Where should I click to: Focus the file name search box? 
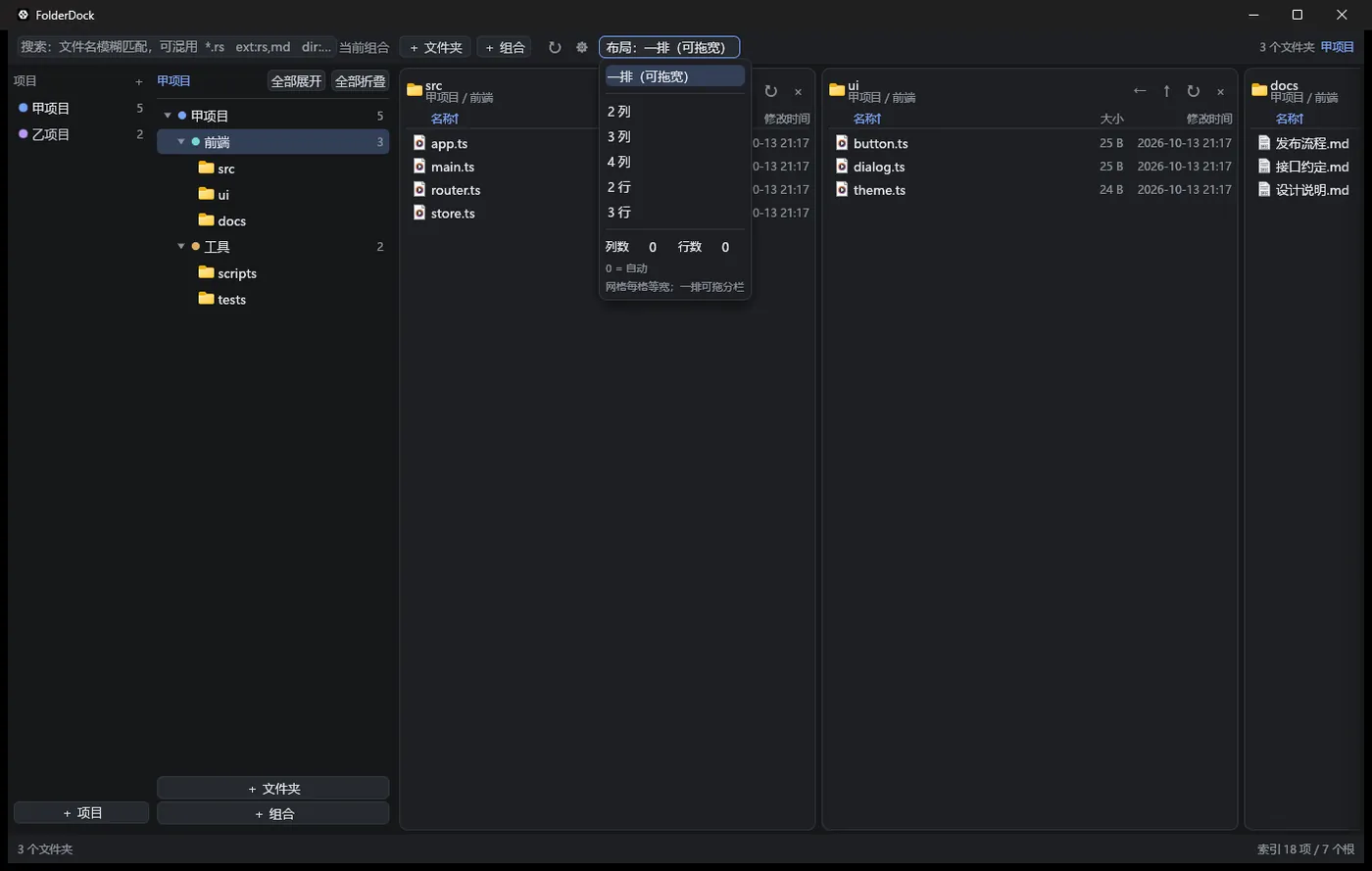176,47
